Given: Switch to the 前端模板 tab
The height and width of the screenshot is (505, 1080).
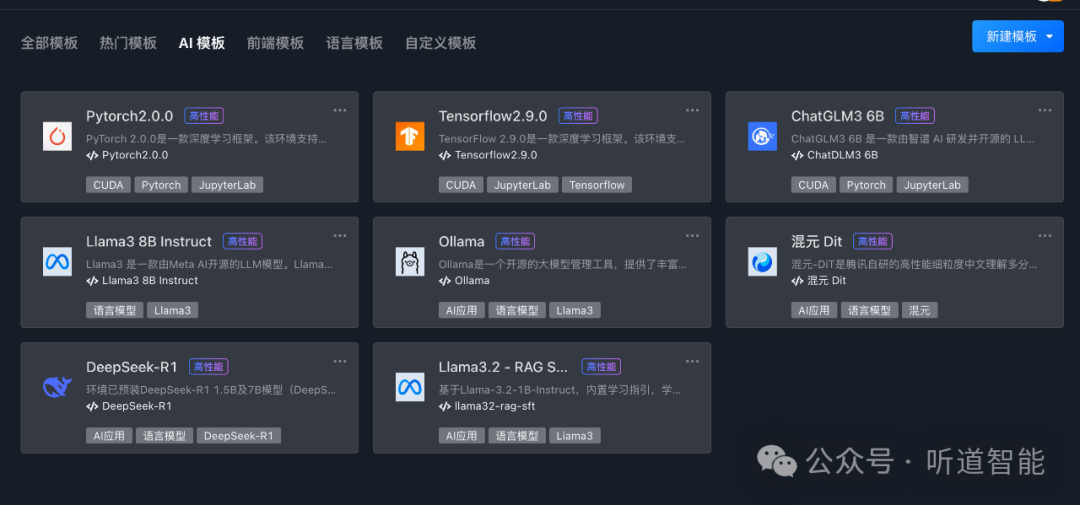Looking at the screenshot, I should point(276,43).
